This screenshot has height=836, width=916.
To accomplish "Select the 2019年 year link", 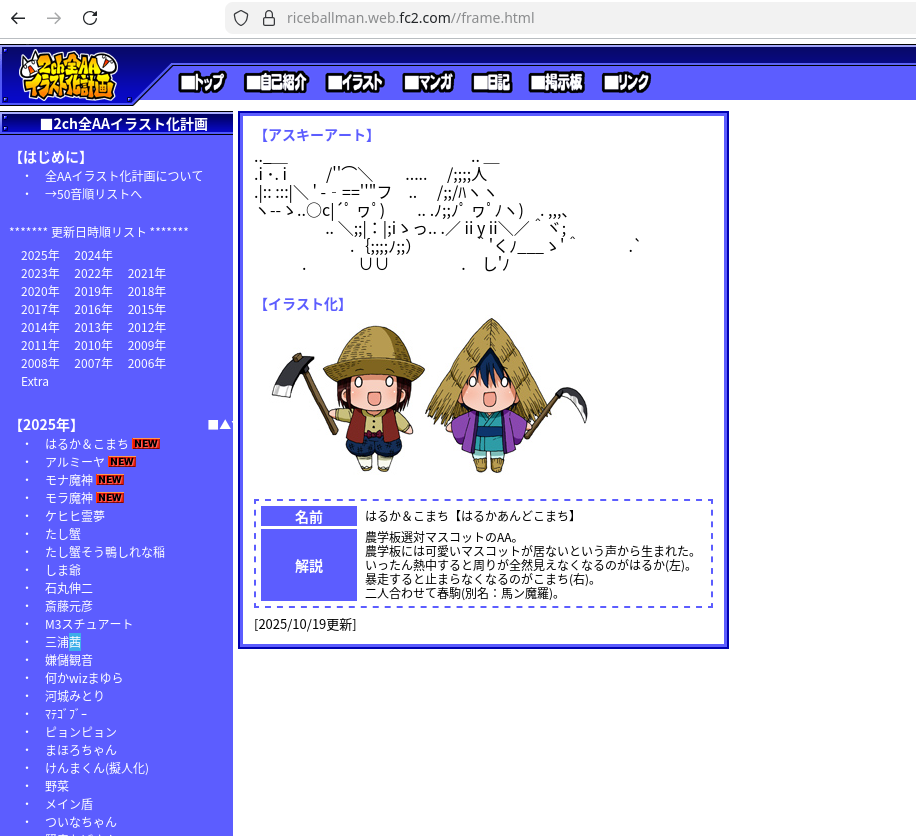I will click(93, 292).
